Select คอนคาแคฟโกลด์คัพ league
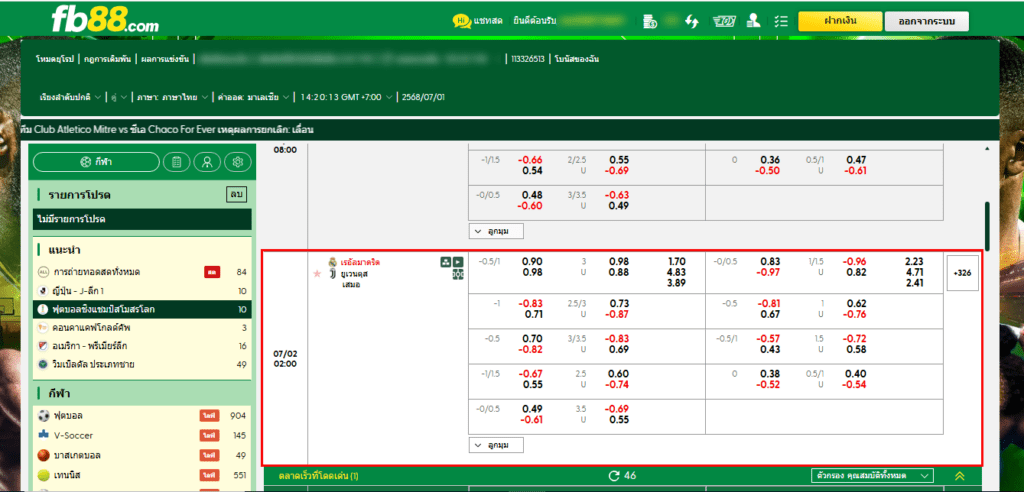The width and height of the screenshot is (1024, 492). (142, 327)
